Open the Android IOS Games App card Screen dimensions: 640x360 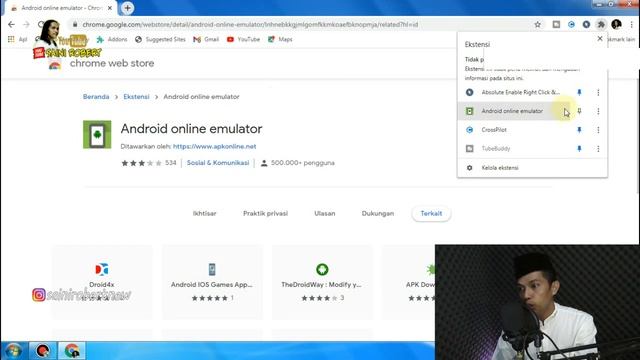(212, 282)
